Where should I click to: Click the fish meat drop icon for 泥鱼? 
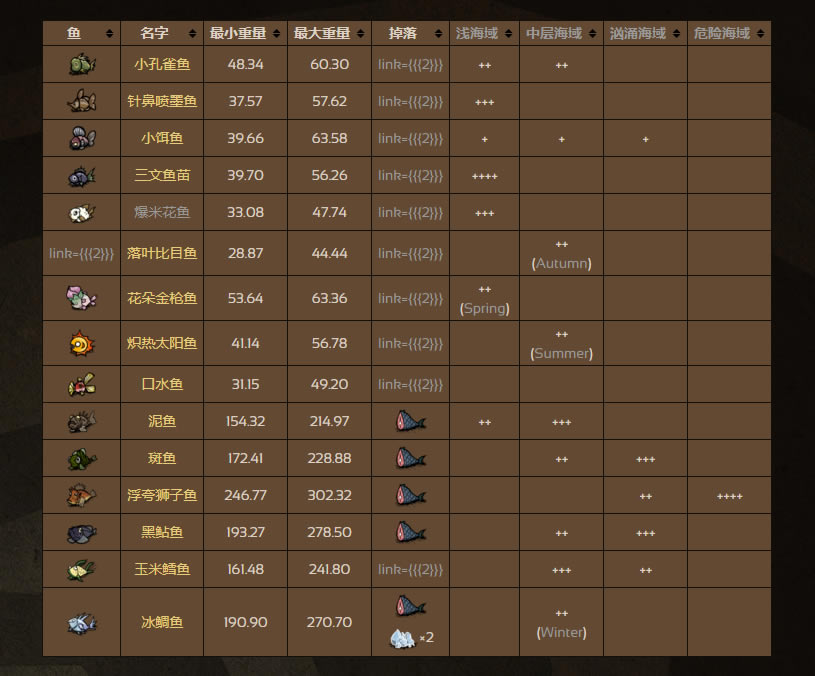pos(411,421)
